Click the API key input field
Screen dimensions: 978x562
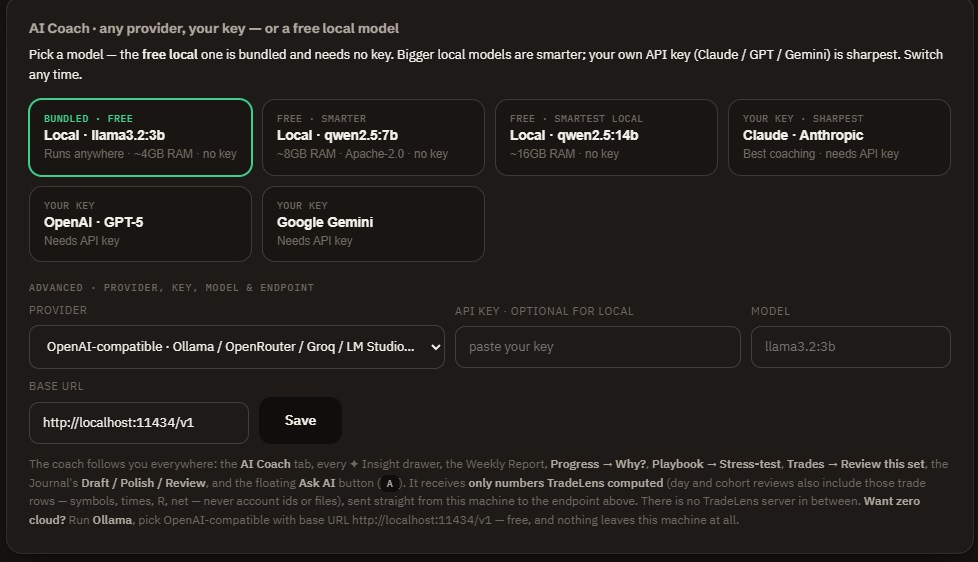598,347
